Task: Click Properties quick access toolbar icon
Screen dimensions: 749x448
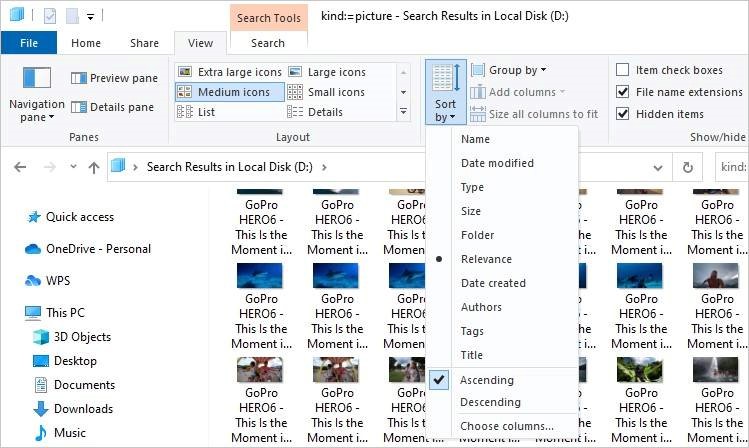Action: click(x=50, y=16)
